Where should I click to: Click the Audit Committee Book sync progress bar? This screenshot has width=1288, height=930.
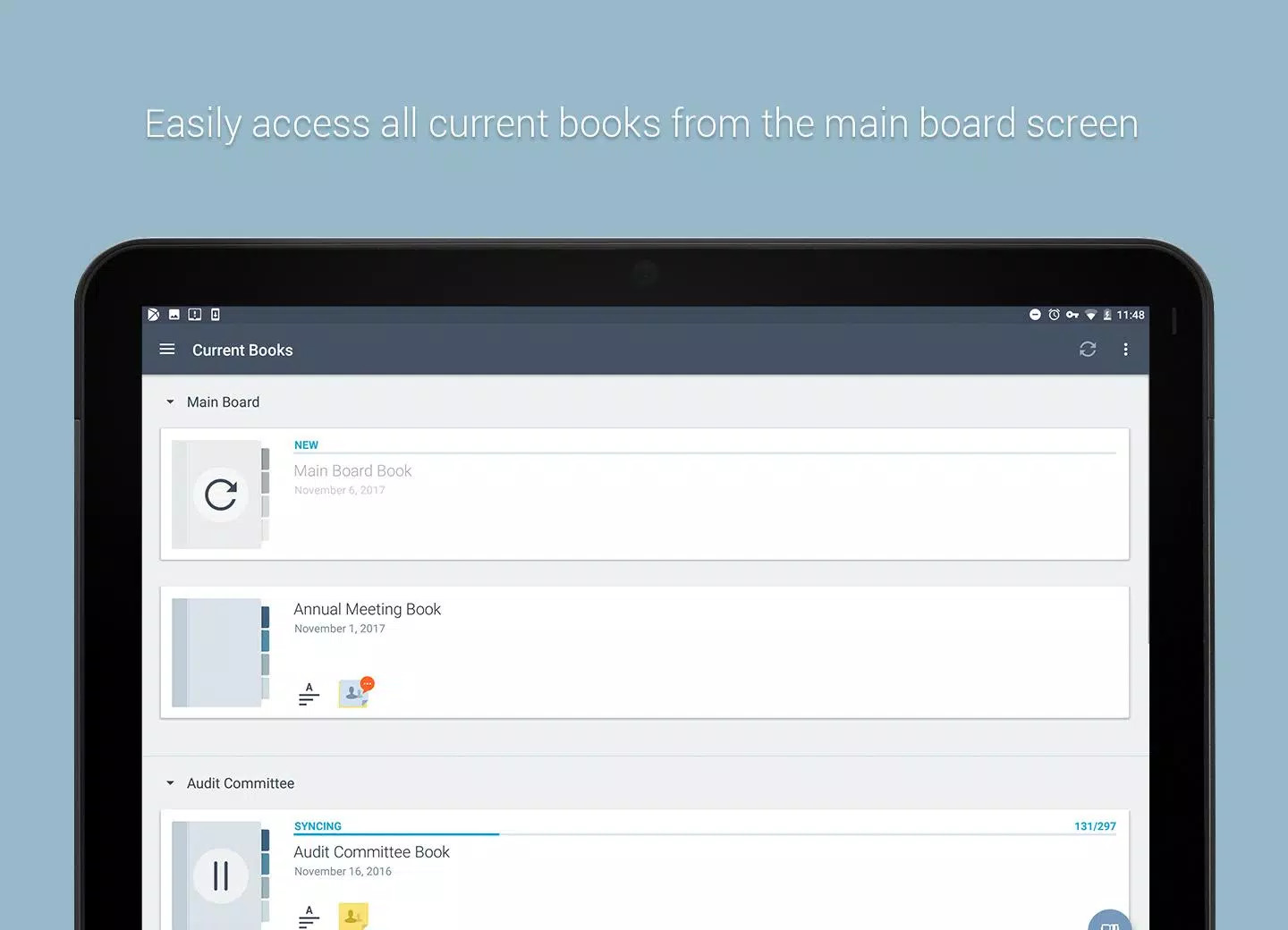tap(705, 834)
